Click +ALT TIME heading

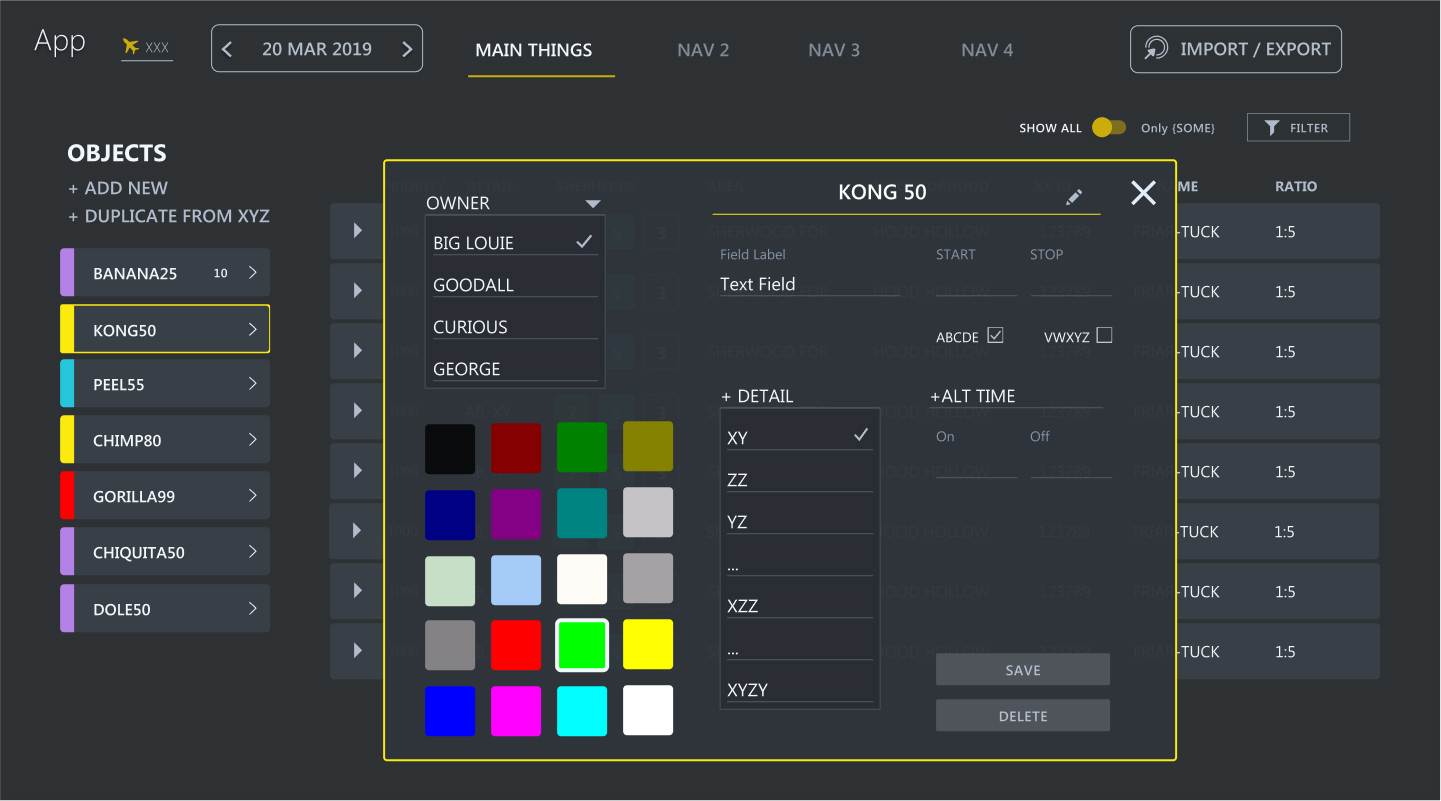pos(973,396)
